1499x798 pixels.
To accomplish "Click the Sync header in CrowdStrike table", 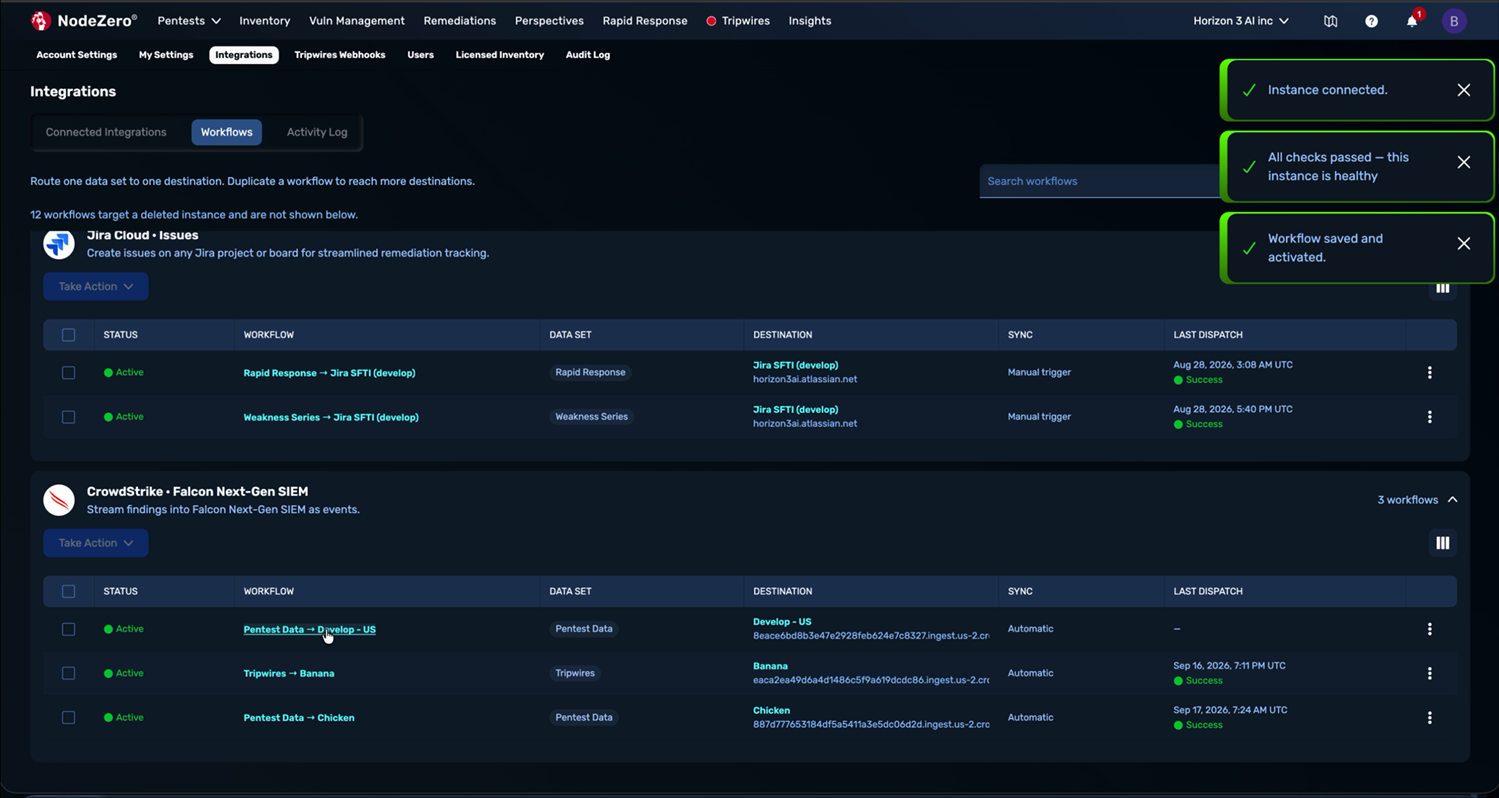I will point(1020,591).
